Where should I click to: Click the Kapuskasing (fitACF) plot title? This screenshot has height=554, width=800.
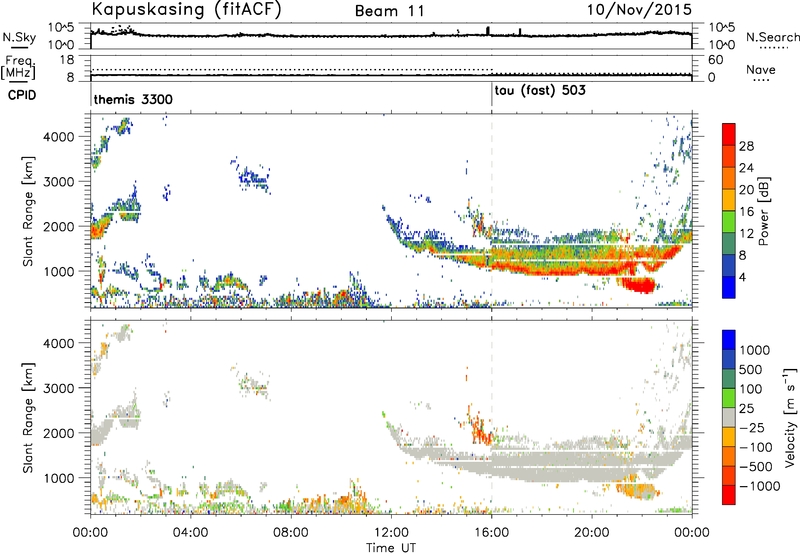(186, 9)
